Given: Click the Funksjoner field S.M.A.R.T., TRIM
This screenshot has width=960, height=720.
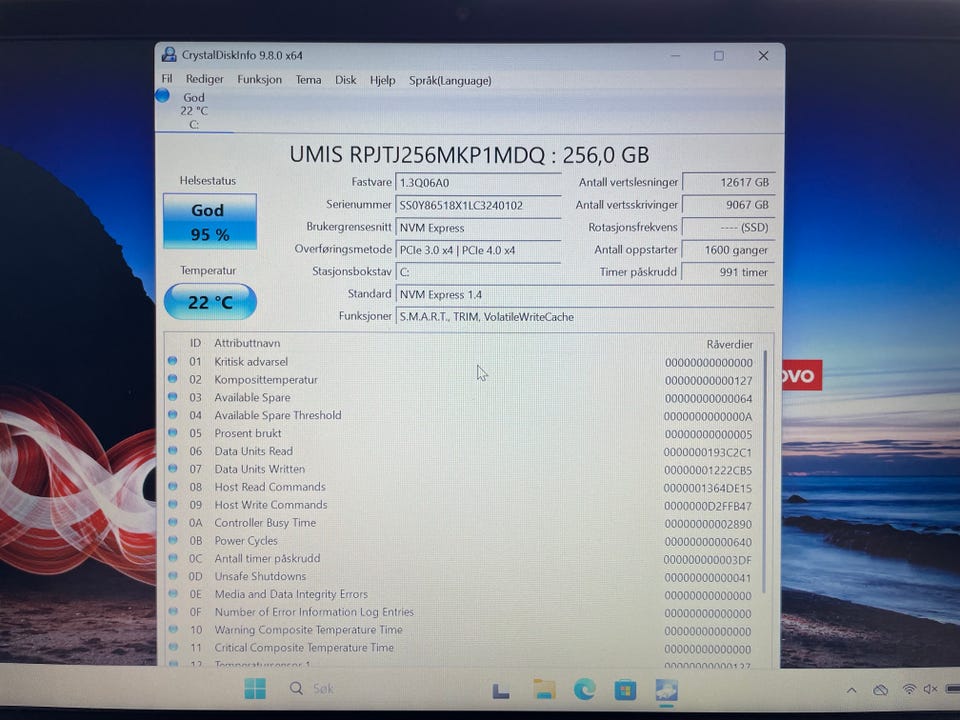Looking at the screenshot, I should 585,317.
